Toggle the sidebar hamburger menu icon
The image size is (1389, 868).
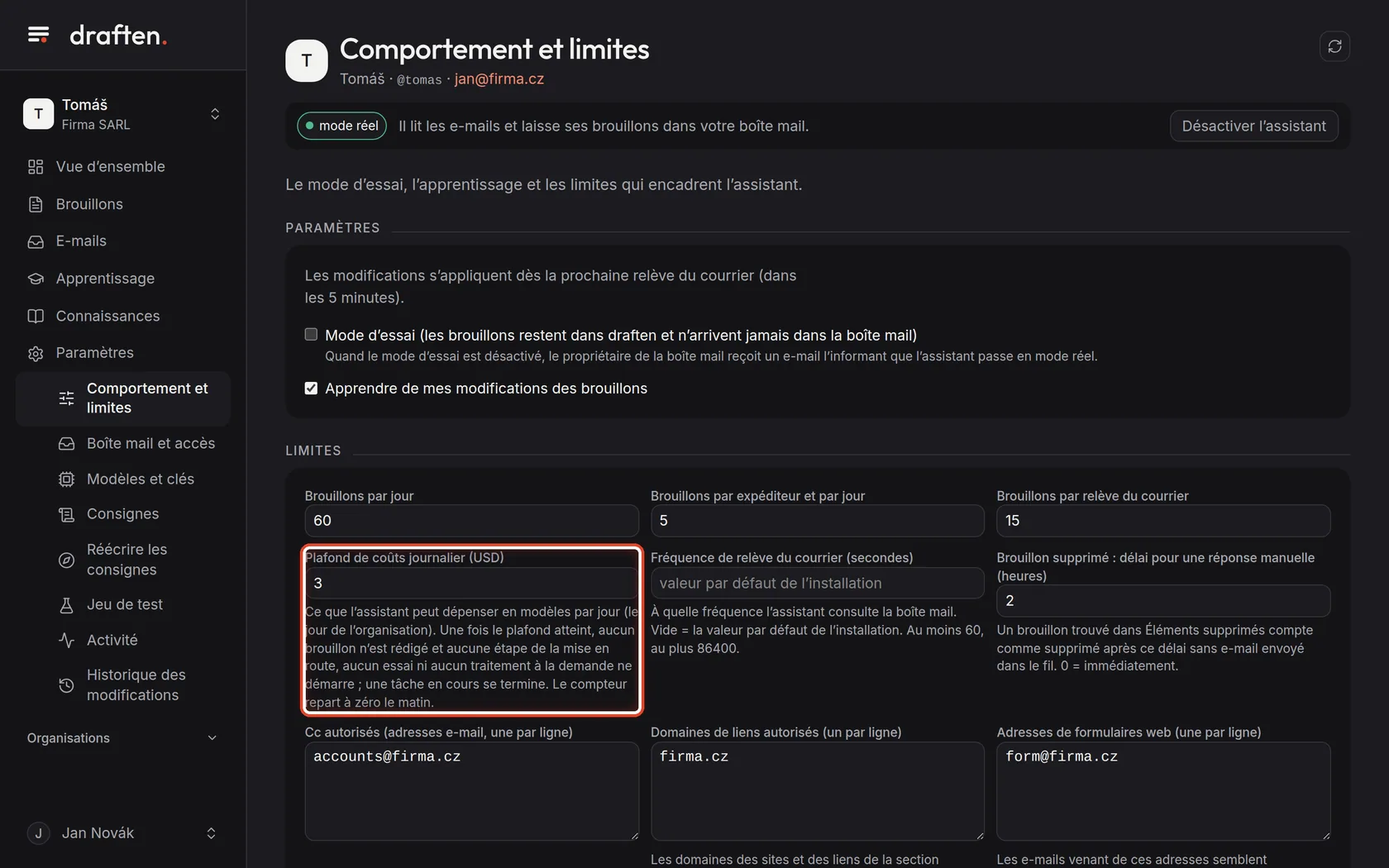pos(38,35)
